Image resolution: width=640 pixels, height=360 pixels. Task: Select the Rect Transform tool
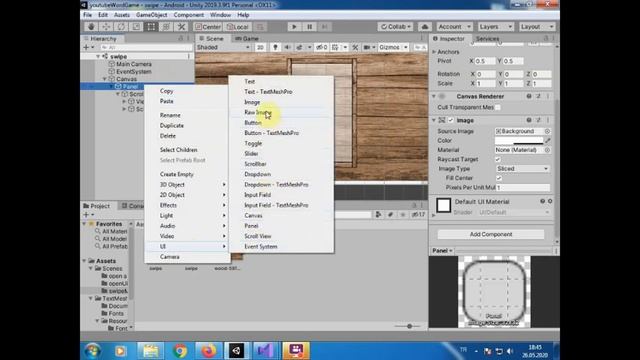click(x=151, y=27)
